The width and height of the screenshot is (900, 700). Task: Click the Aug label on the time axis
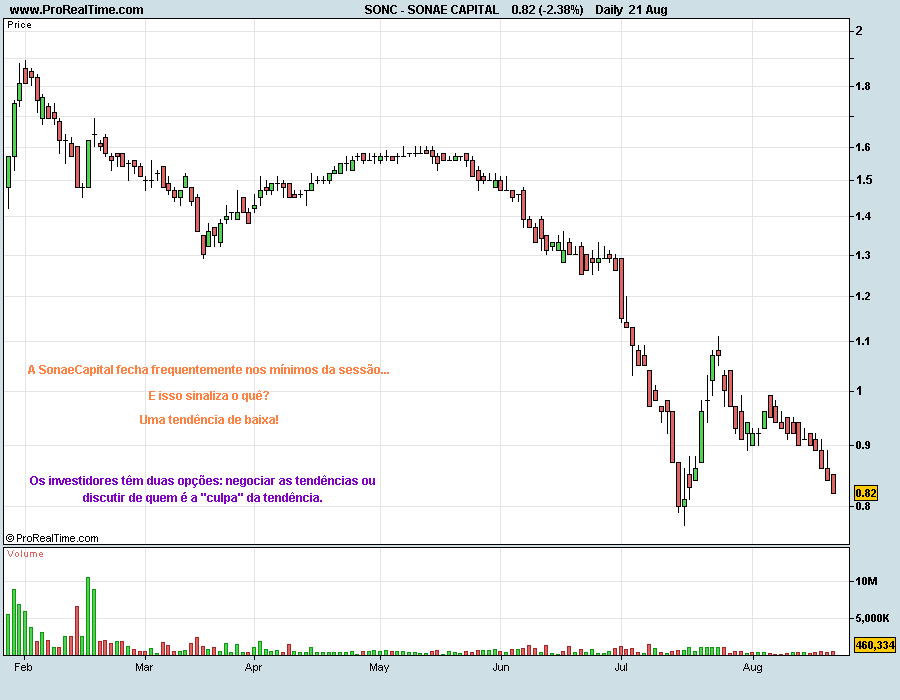[752, 667]
